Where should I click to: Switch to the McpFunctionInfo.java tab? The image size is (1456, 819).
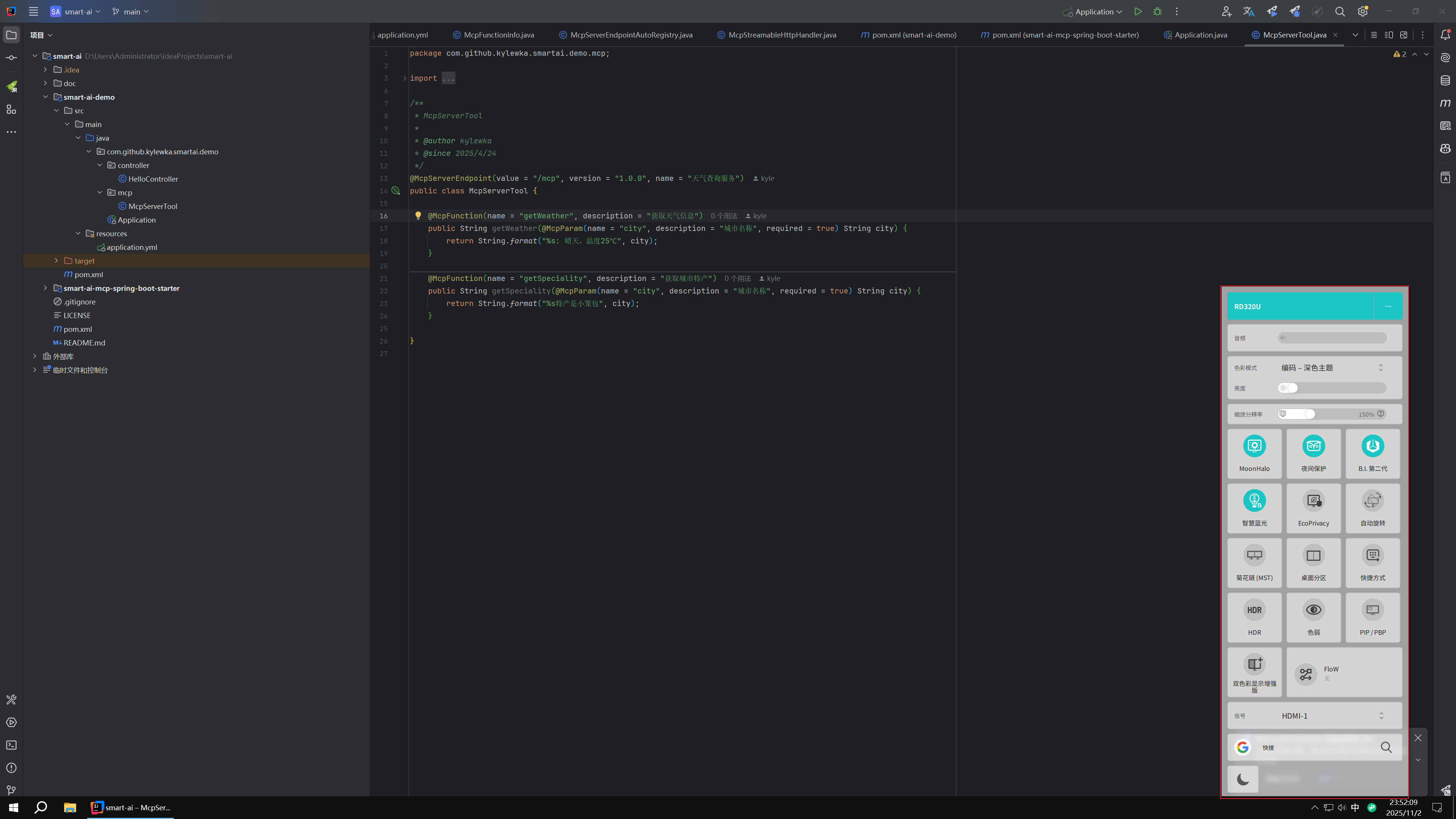click(x=498, y=35)
